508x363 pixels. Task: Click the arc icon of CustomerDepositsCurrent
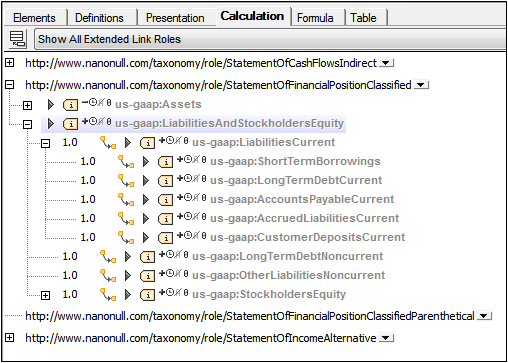[126, 238]
